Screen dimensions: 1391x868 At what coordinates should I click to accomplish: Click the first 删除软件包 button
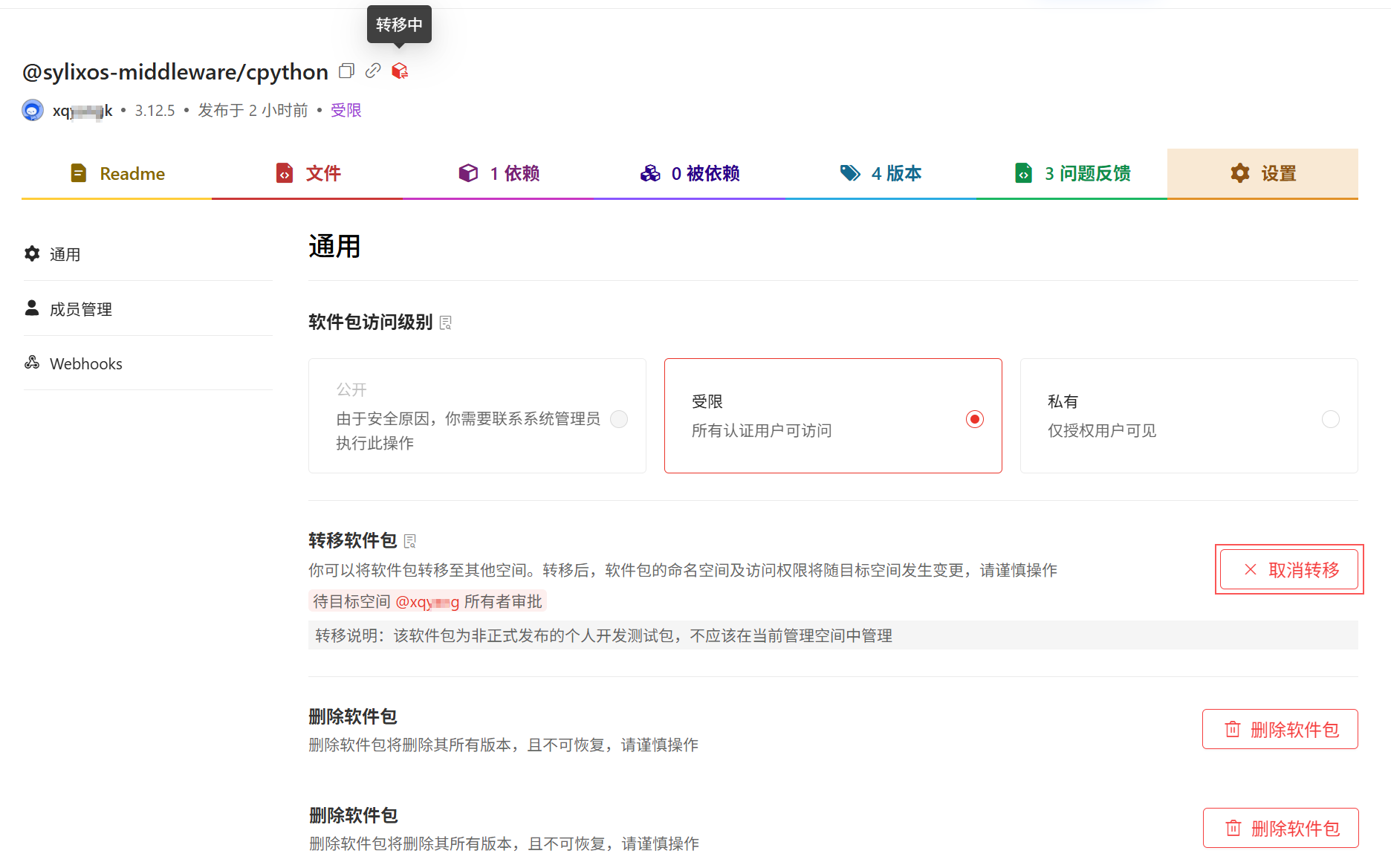click(x=1280, y=729)
